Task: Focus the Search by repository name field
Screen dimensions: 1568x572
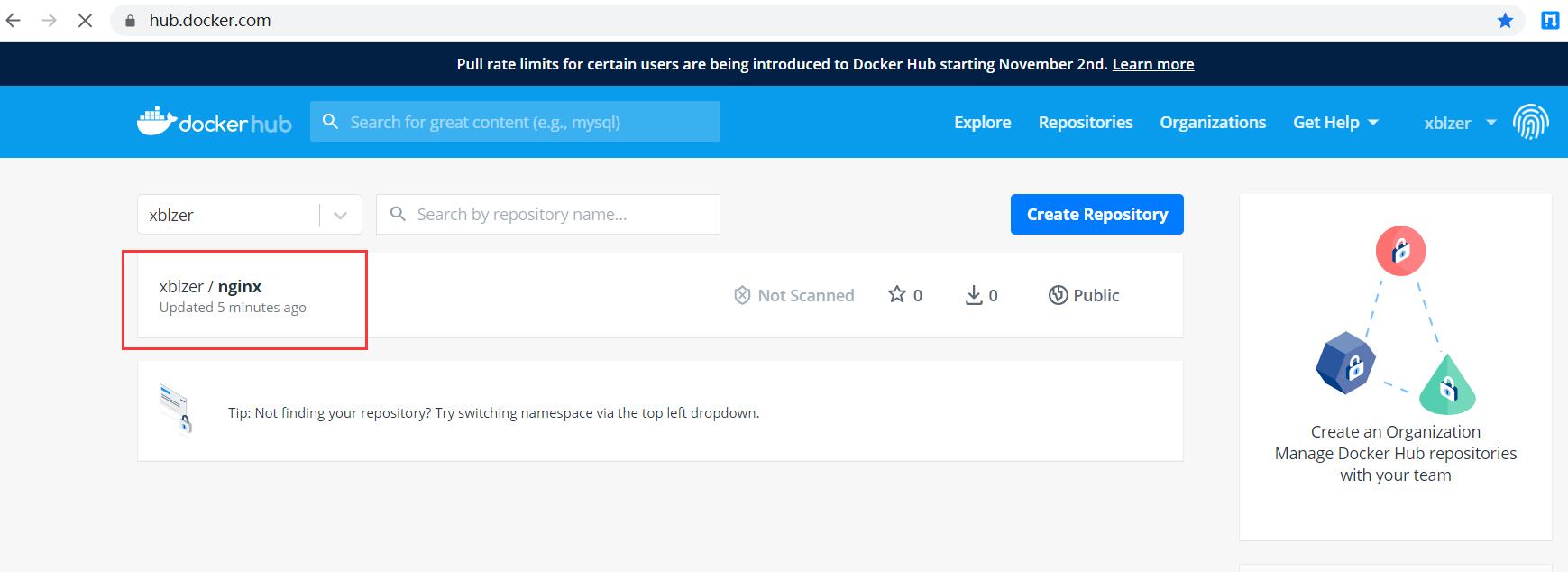Action: tap(548, 214)
